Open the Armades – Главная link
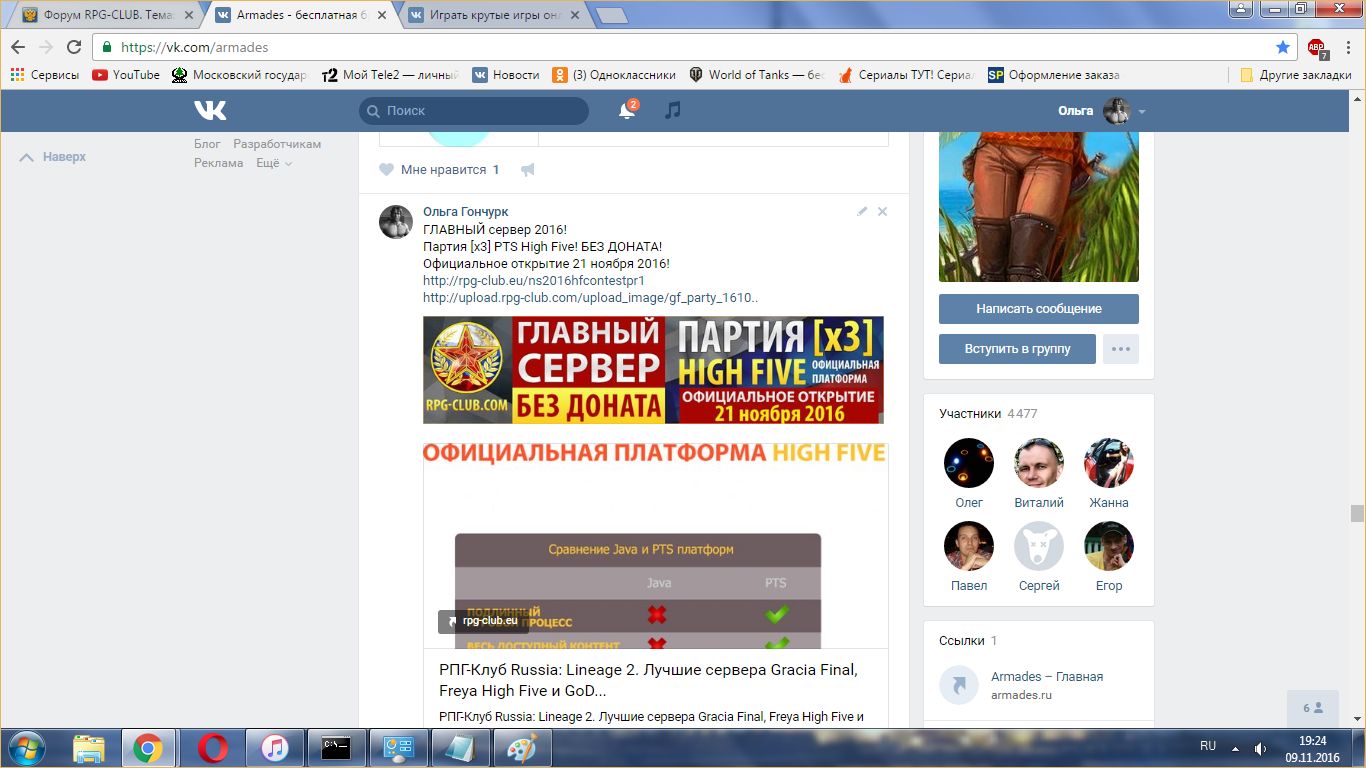1366x768 pixels. 1047,677
